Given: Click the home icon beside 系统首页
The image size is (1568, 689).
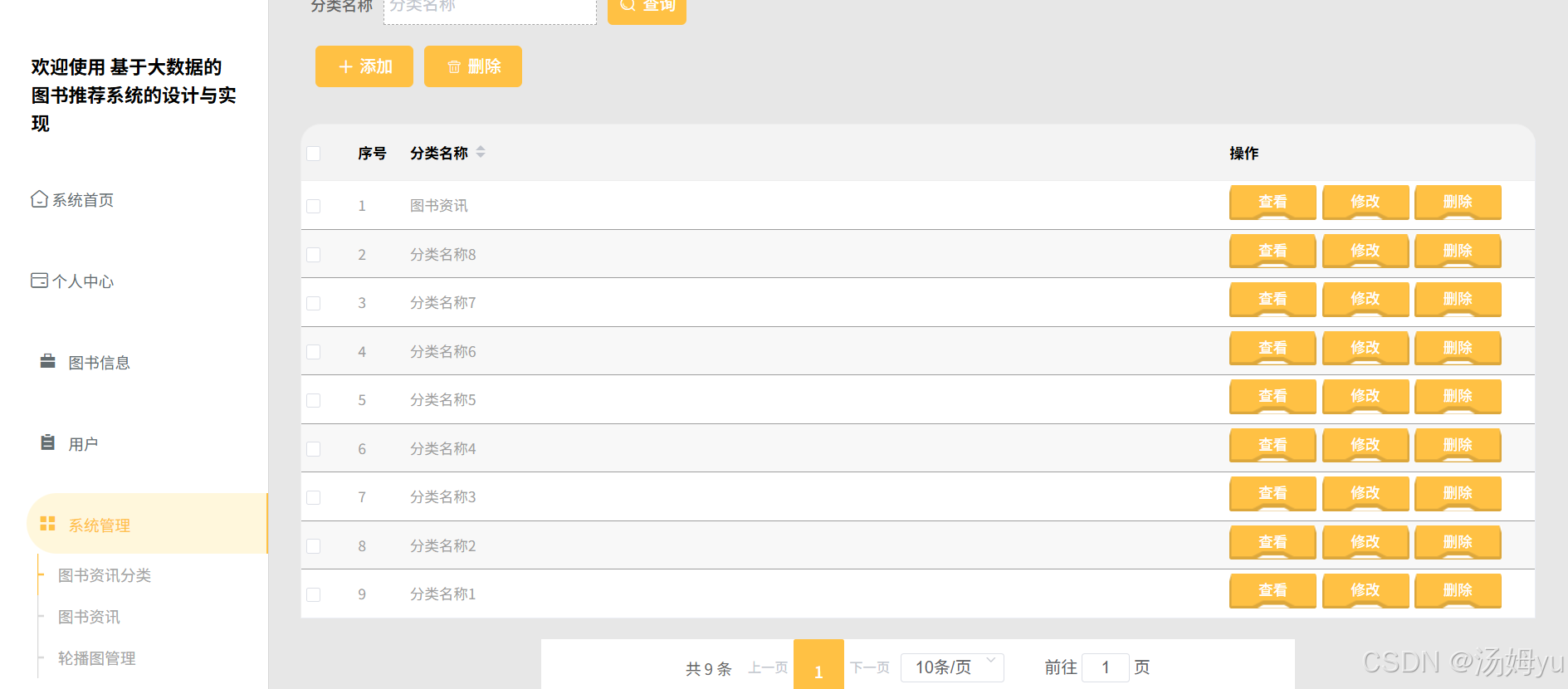Looking at the screenshot, I should [x=39, y=199].
